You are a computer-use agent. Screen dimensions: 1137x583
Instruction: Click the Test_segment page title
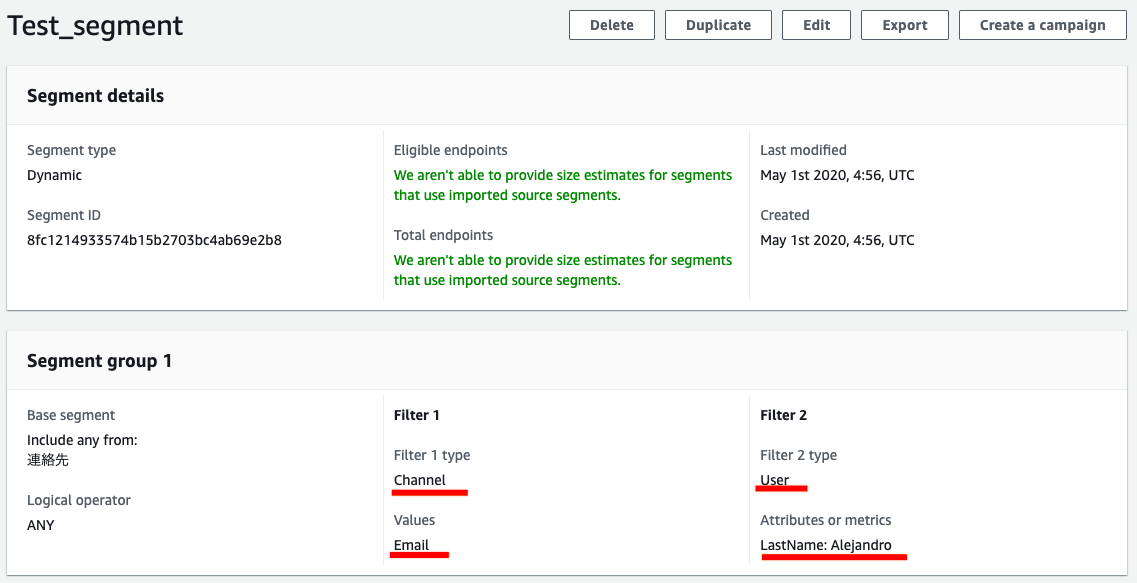pos(95,26)
